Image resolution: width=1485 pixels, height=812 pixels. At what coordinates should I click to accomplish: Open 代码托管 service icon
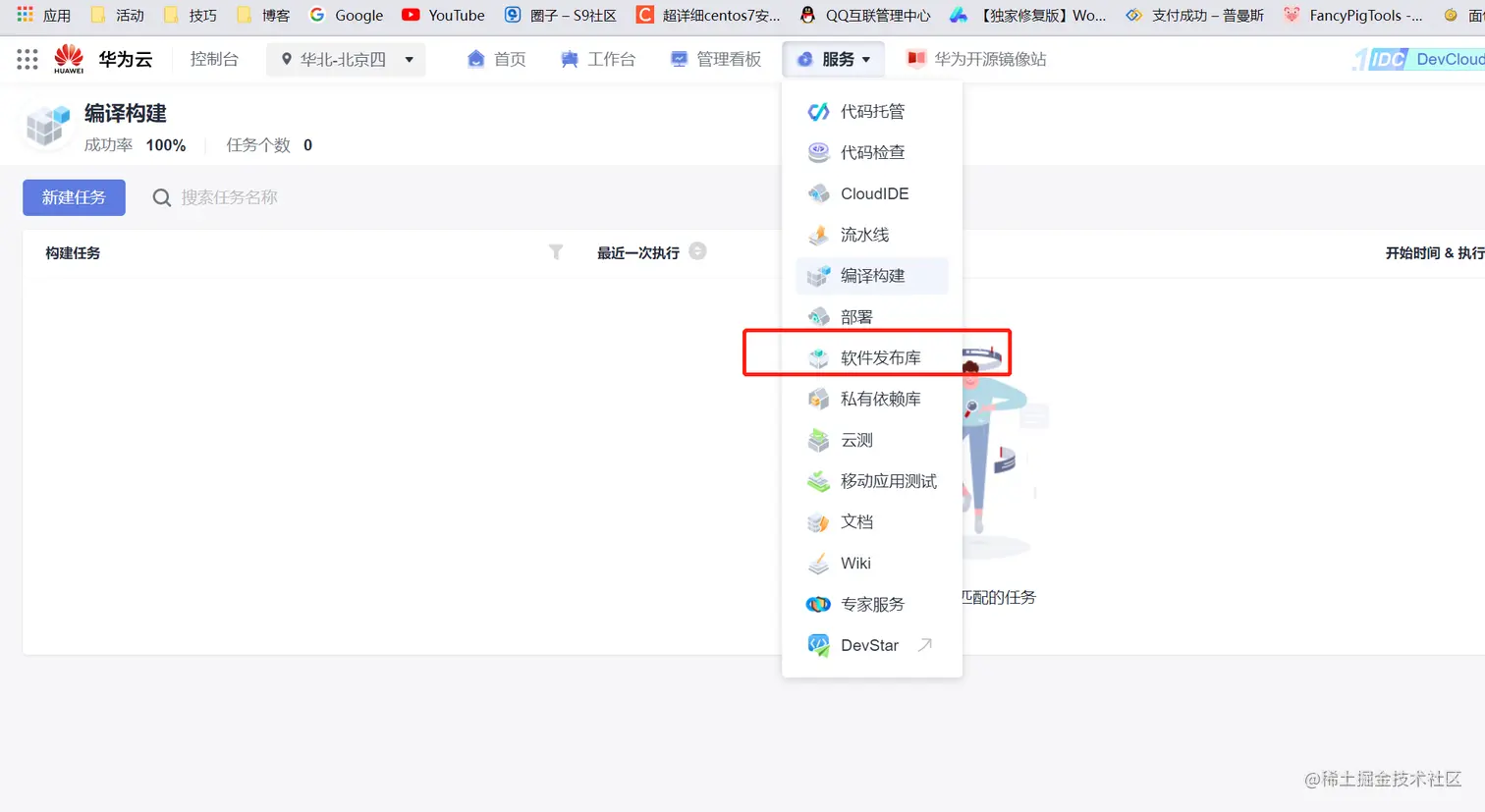(x=818, y=112)
